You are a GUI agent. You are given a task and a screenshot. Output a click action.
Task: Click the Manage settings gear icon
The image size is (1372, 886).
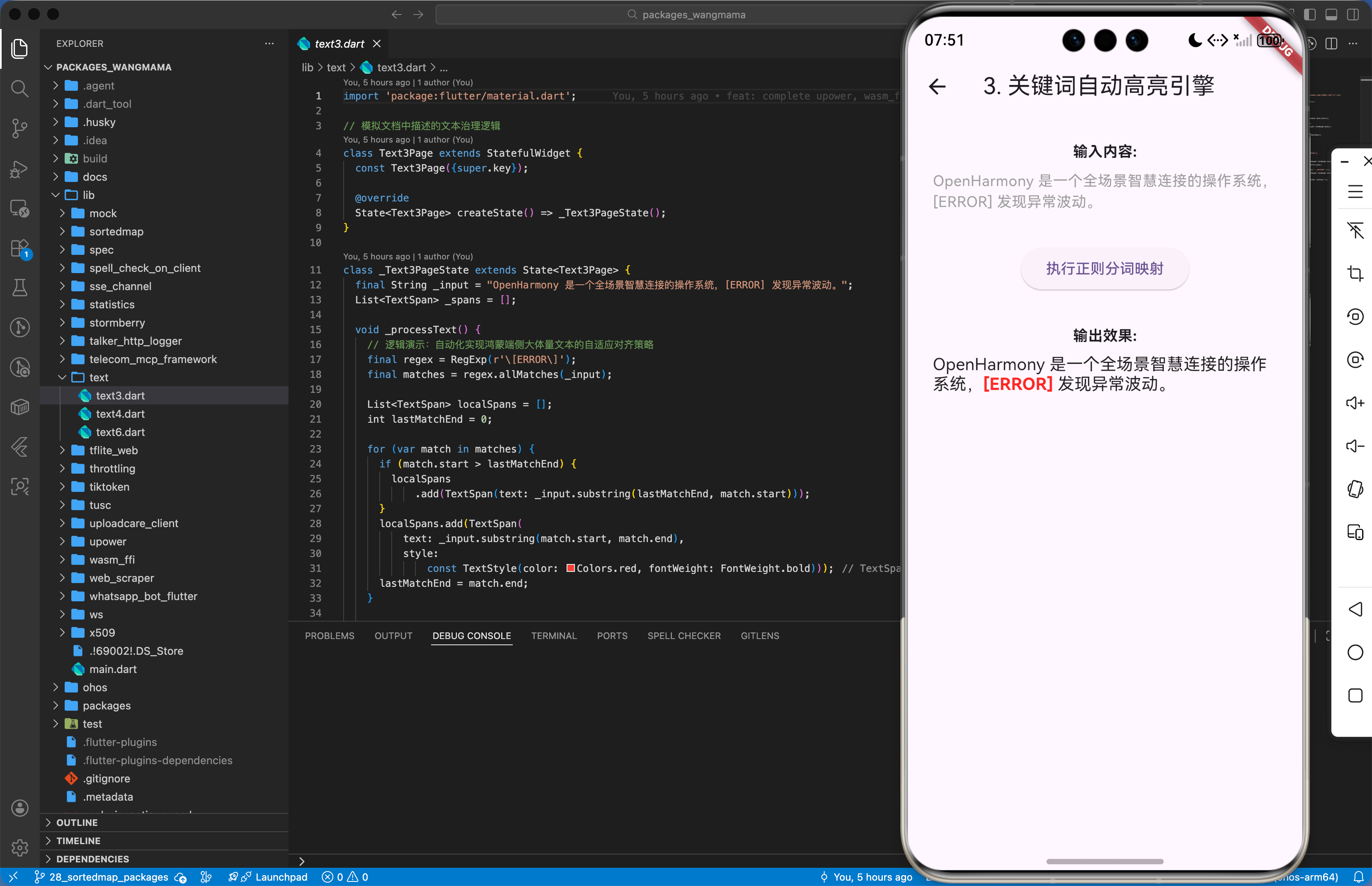19,847
